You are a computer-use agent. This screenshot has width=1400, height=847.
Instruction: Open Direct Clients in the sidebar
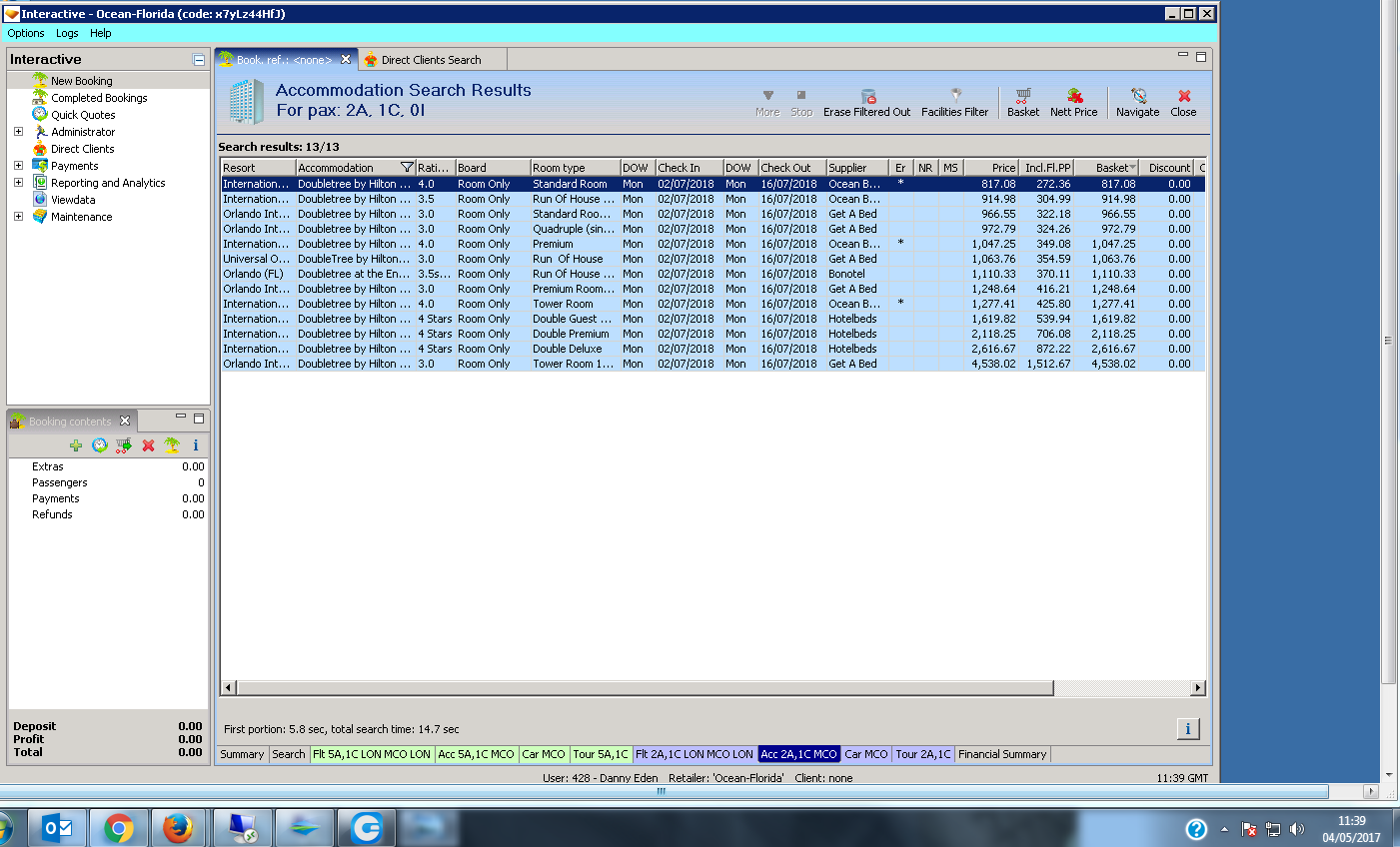click(x=83, y=149)
